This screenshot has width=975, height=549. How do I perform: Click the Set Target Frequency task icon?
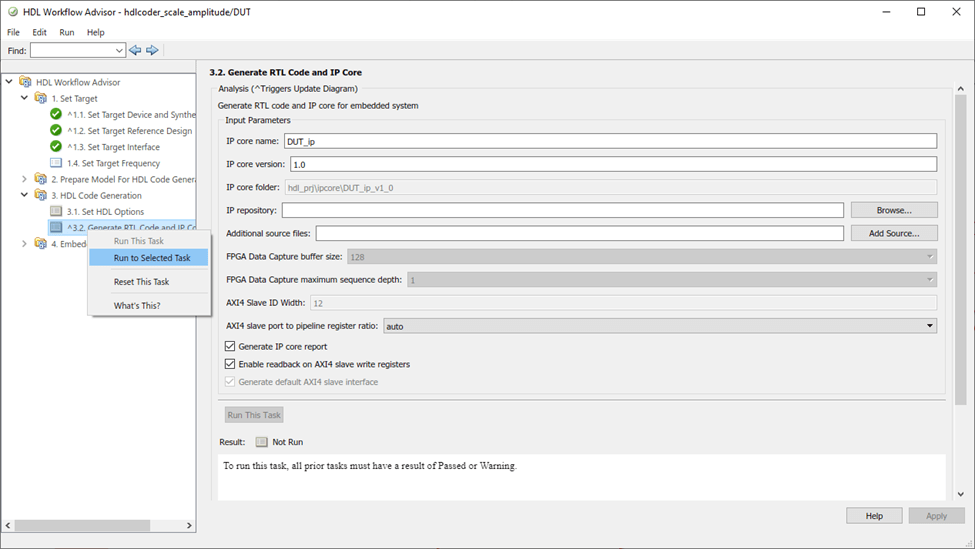pos(56,163)
